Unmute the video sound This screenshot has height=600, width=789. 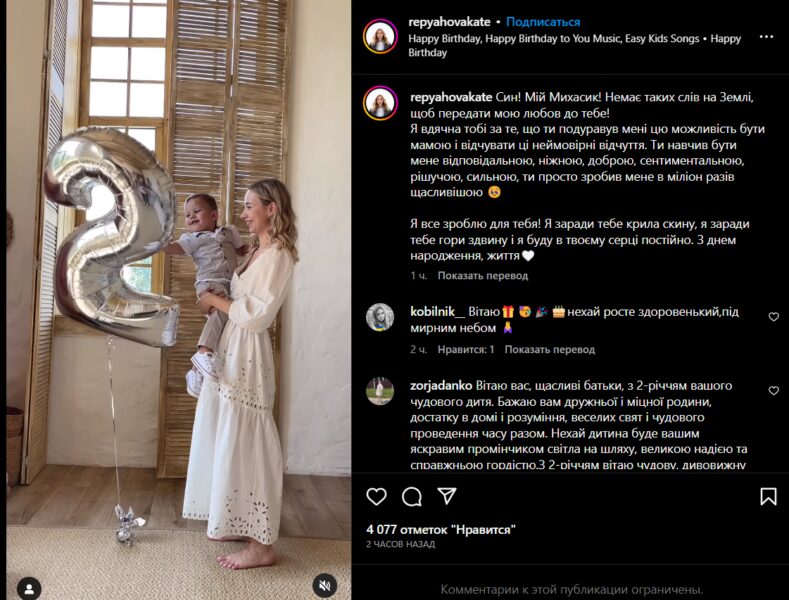[324, 584]
